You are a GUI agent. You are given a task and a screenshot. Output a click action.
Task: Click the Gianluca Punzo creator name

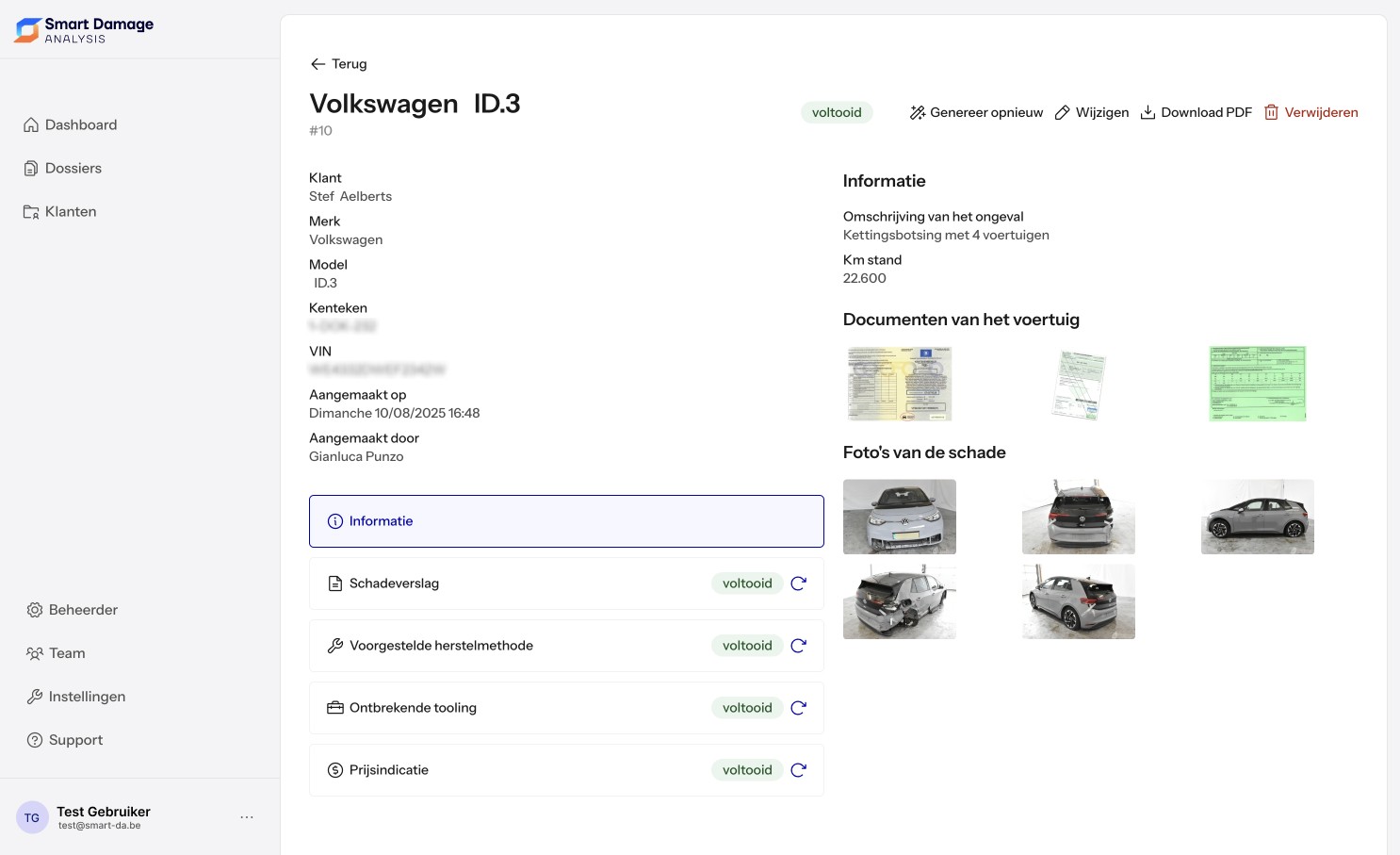coord(356,456)
